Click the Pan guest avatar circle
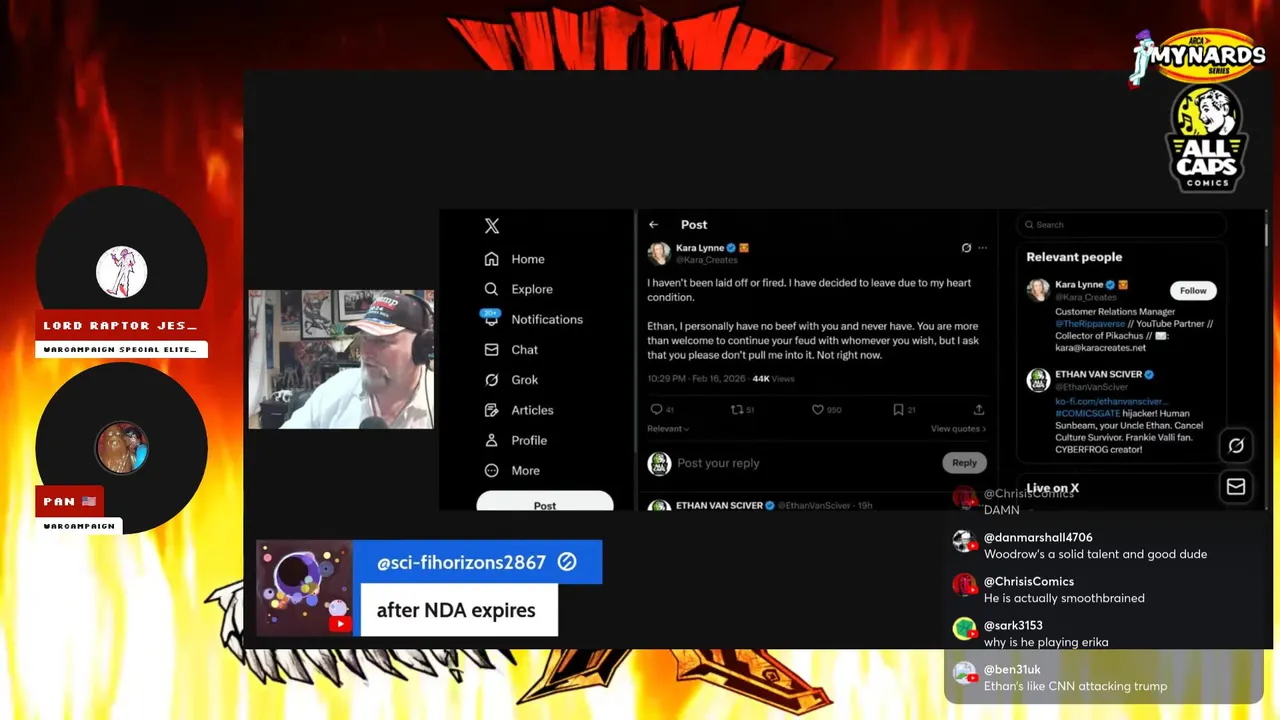 pyautogui.click(x=122, y=447)
